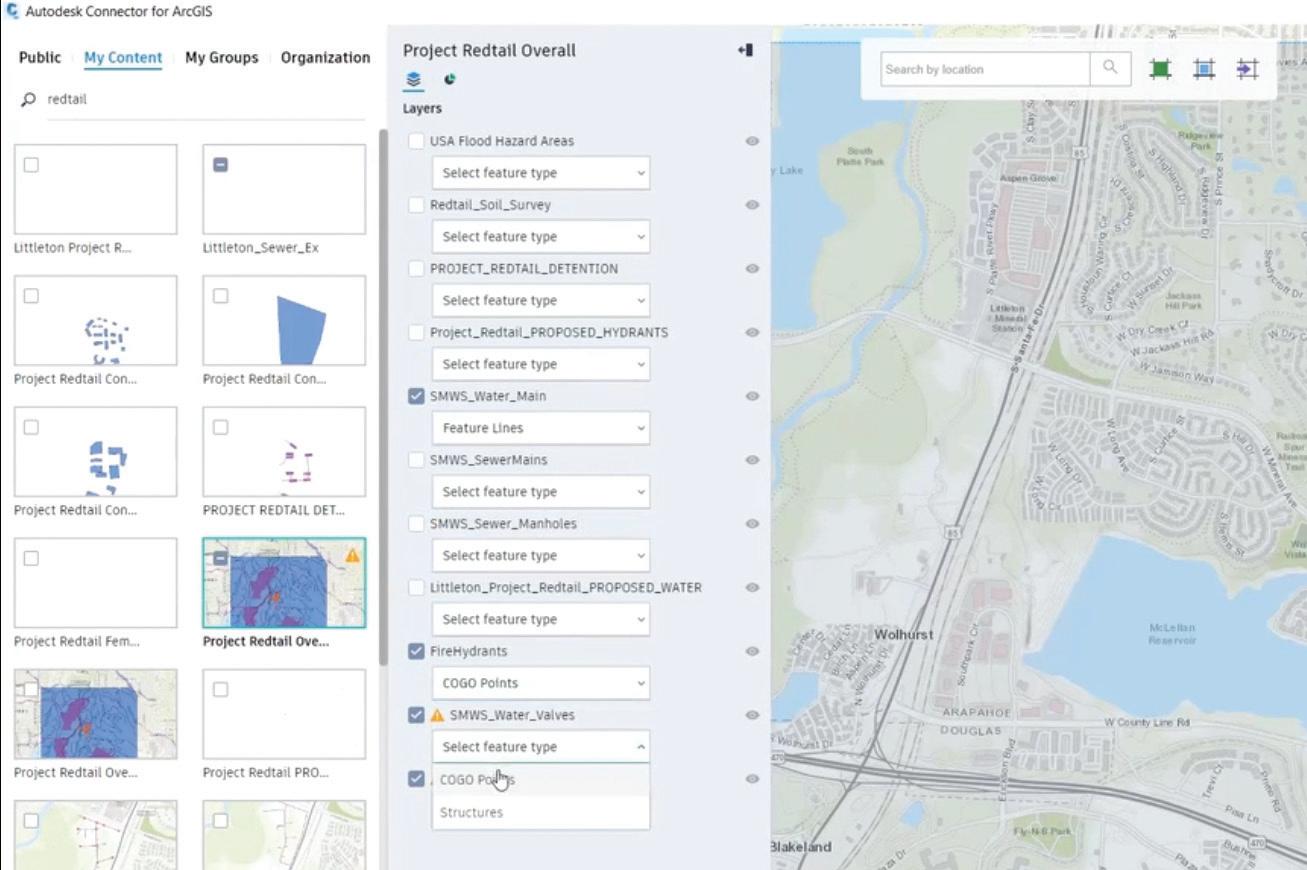1307x870 pixels.
Task: Open feature type dropdown for SMWS_Sewer_Manholes
Action: (x=541, y=555)
